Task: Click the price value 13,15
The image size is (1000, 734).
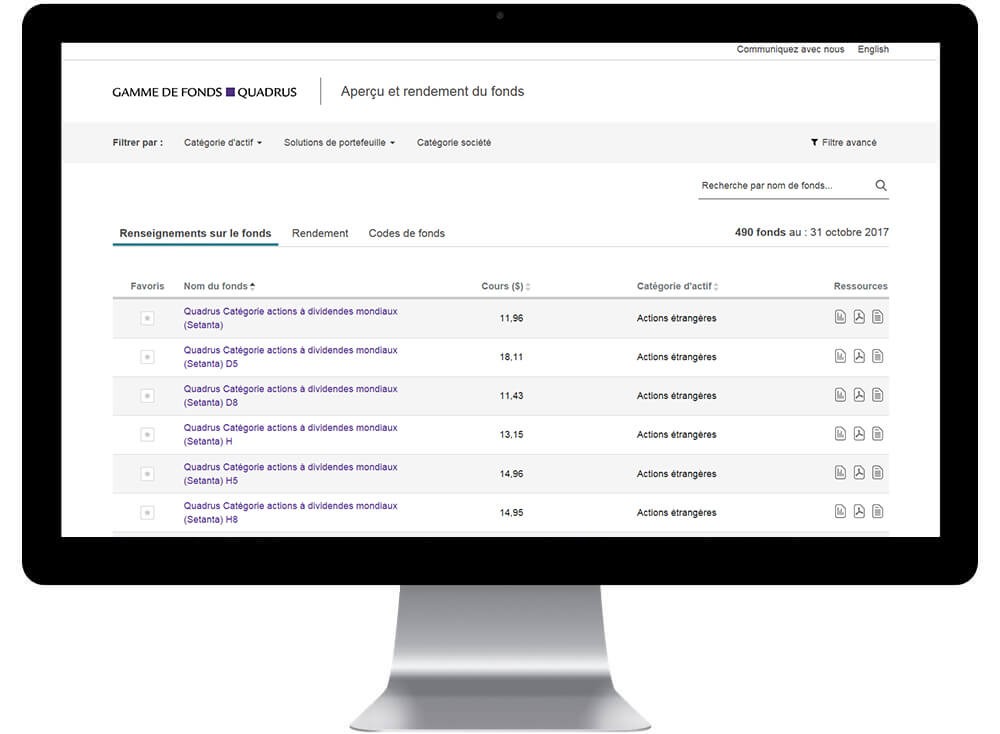Action: 511,435
